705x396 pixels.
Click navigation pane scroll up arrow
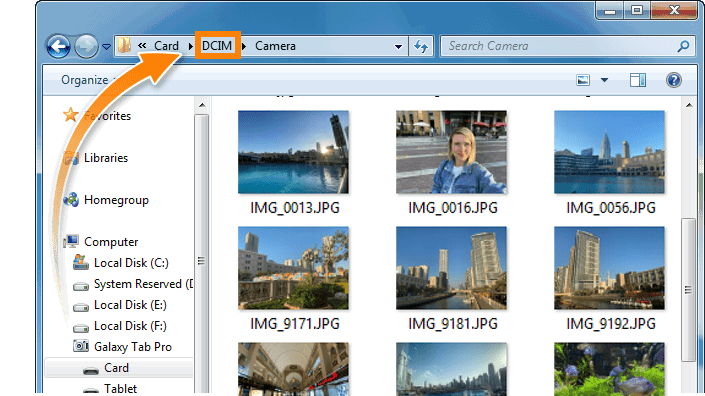coord(202,105)
